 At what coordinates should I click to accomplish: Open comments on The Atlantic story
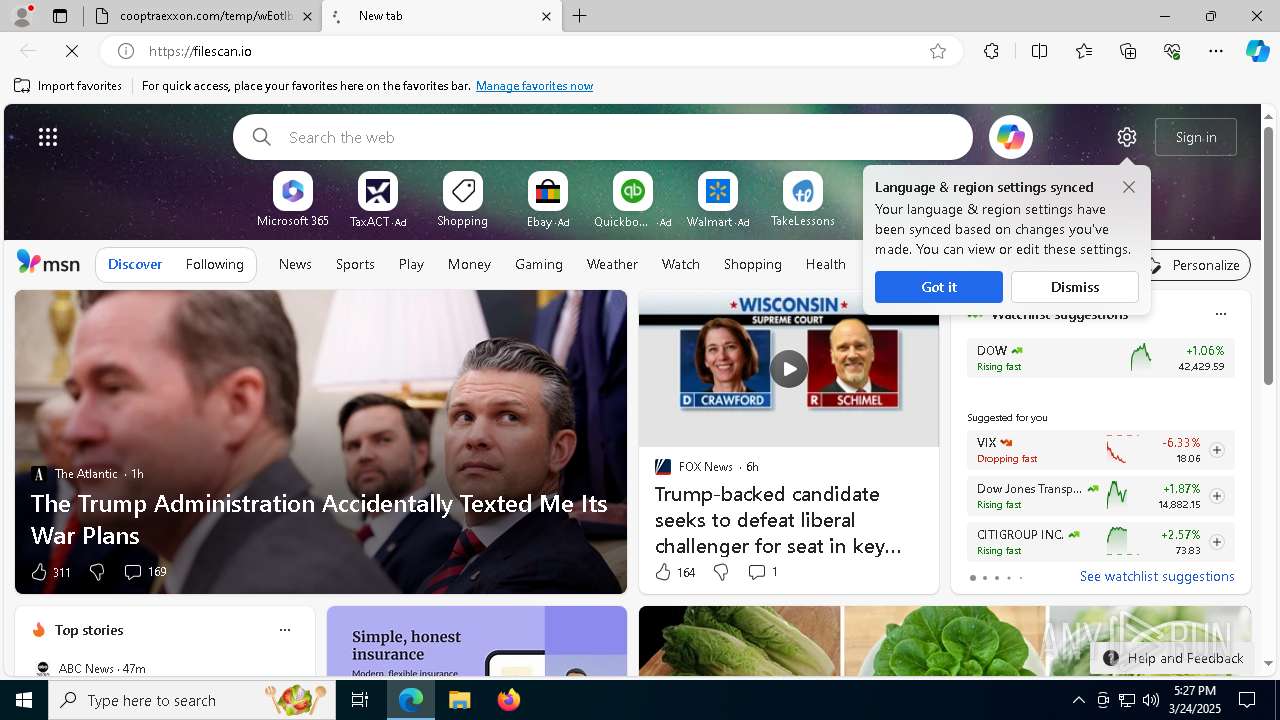click(145, 572)
